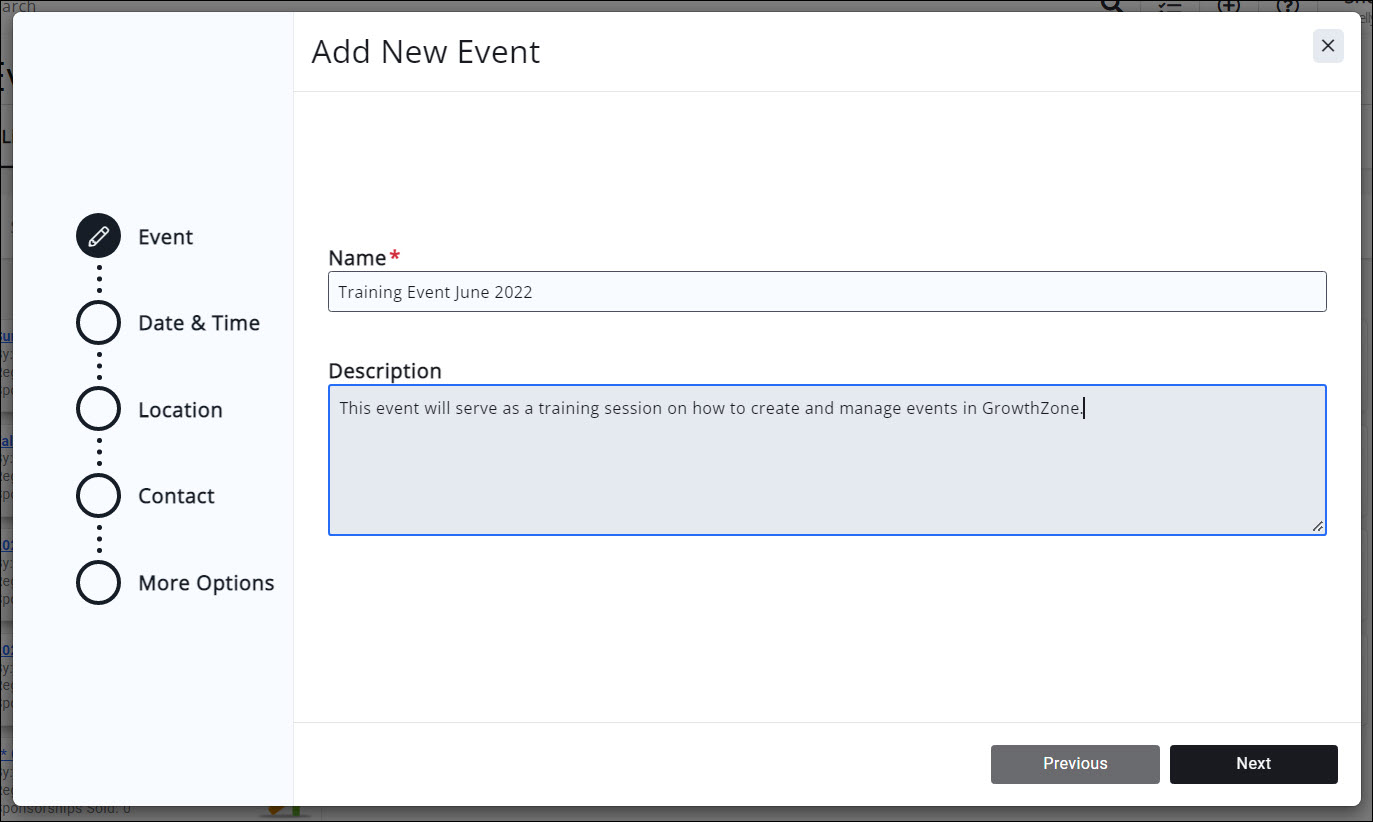Screen dimensions: 1373x822
Task: Go to the Event step label
Action: pyautogui.click(x=165, y=237)
